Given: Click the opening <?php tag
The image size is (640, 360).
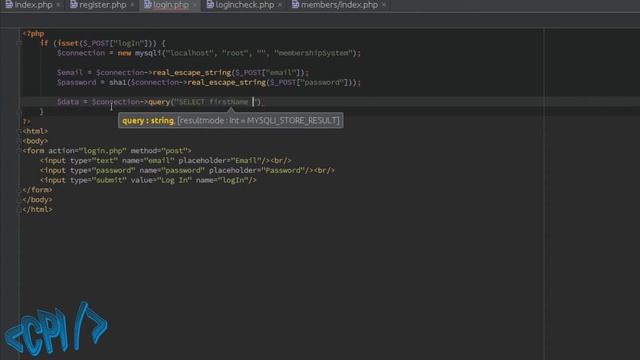Looking at the screenshot, I should click(33, 33).
